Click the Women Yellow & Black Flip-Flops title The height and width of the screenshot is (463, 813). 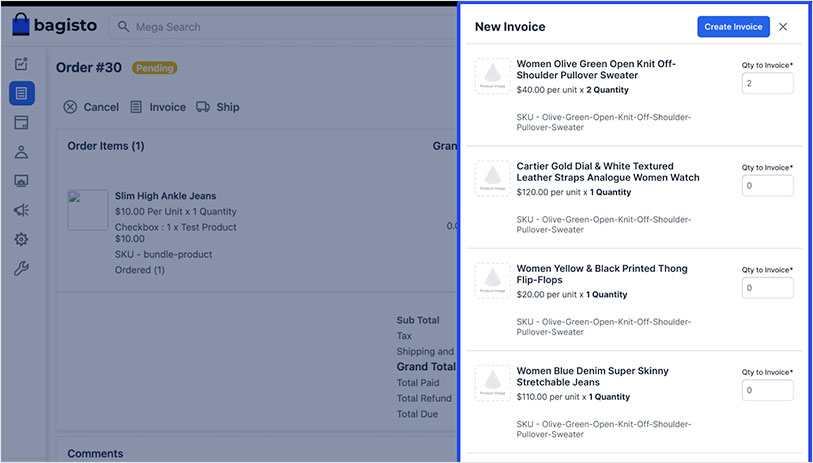point(602,274)
